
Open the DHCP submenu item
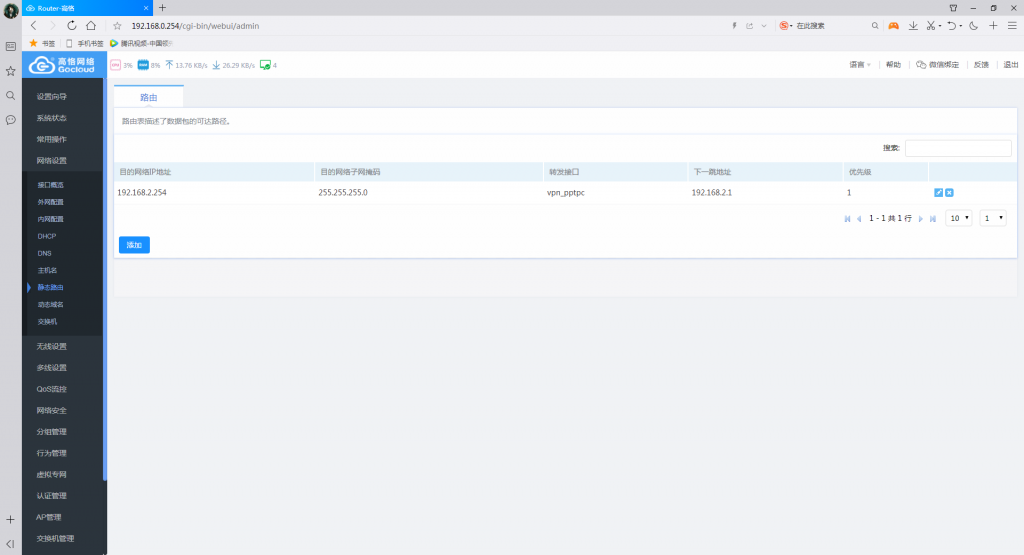47,236
